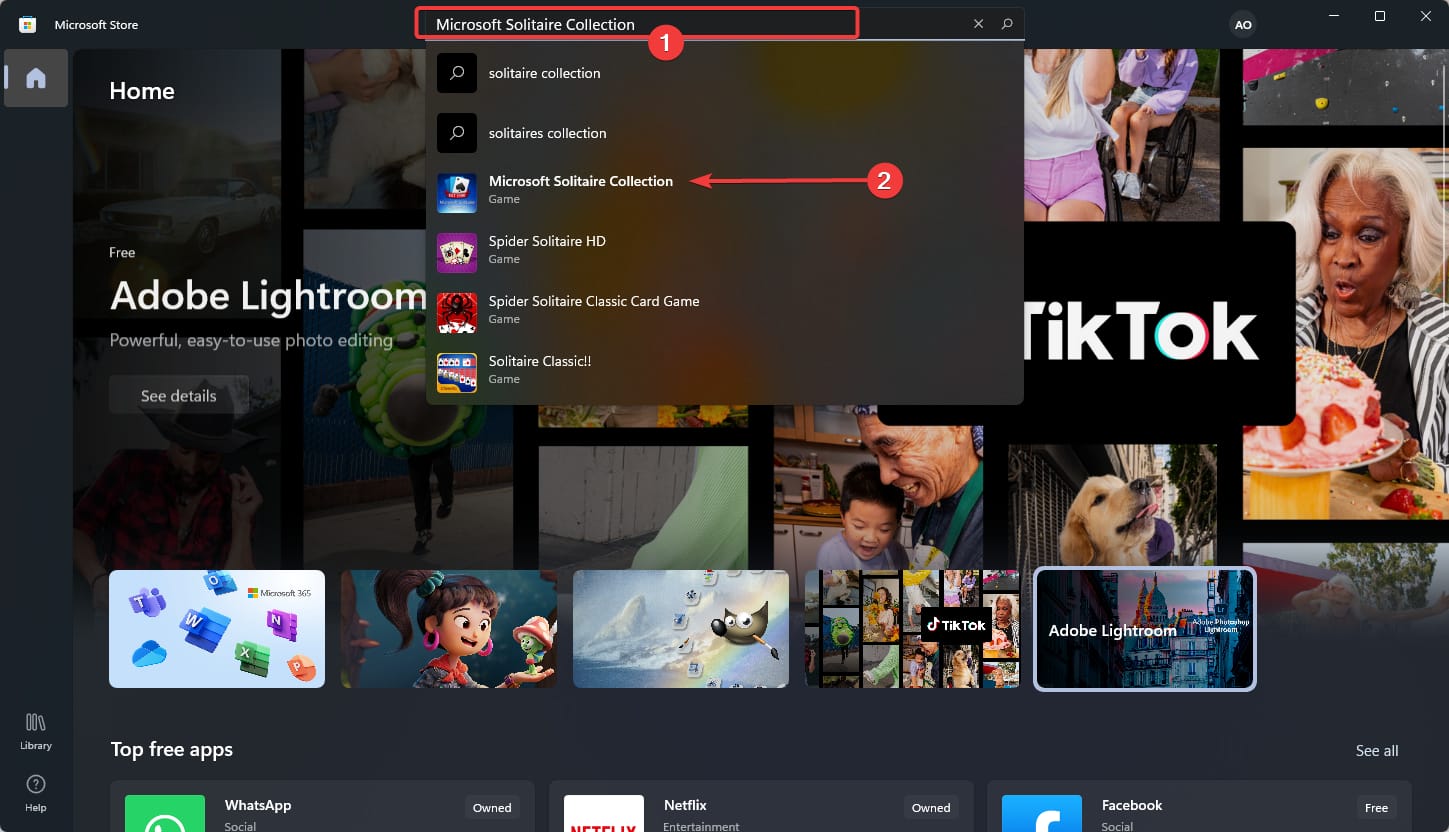
Task: Open the TikTok carousel thumbnail
Action: (913, 629)
